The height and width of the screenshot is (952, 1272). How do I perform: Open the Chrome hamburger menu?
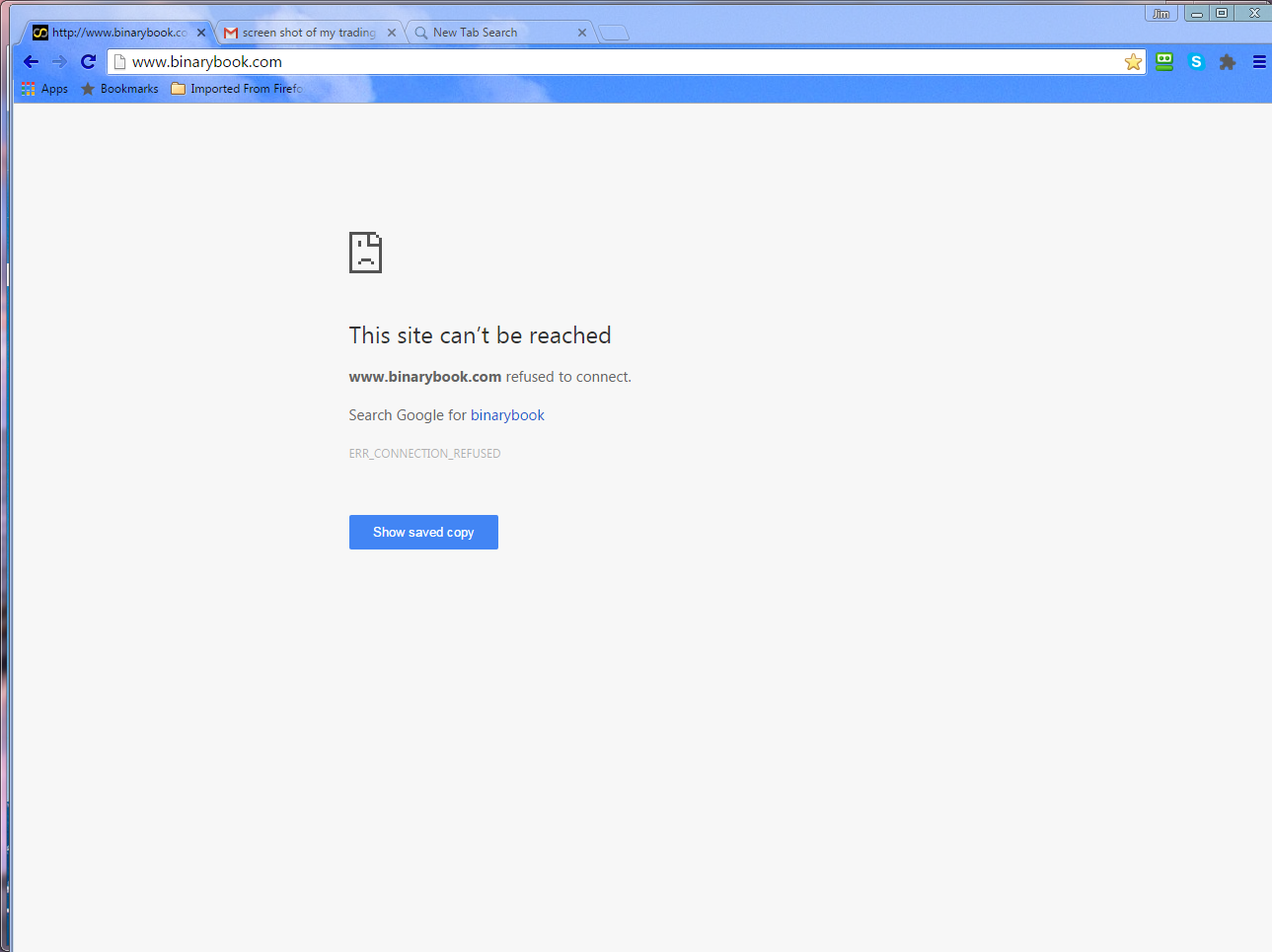pyautogui.click(x=1259, y=62)
